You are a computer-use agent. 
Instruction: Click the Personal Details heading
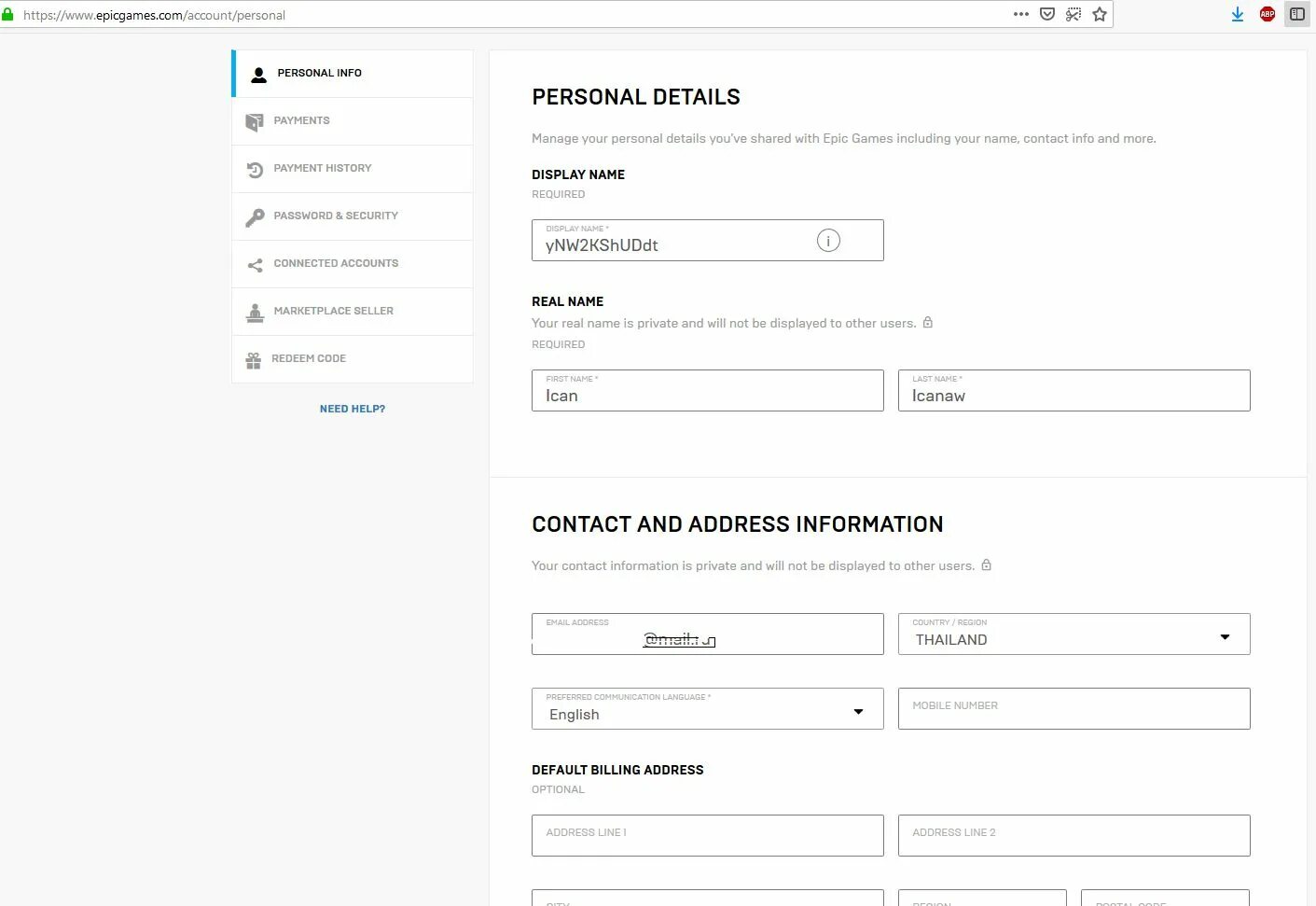[x=636, y=97]
